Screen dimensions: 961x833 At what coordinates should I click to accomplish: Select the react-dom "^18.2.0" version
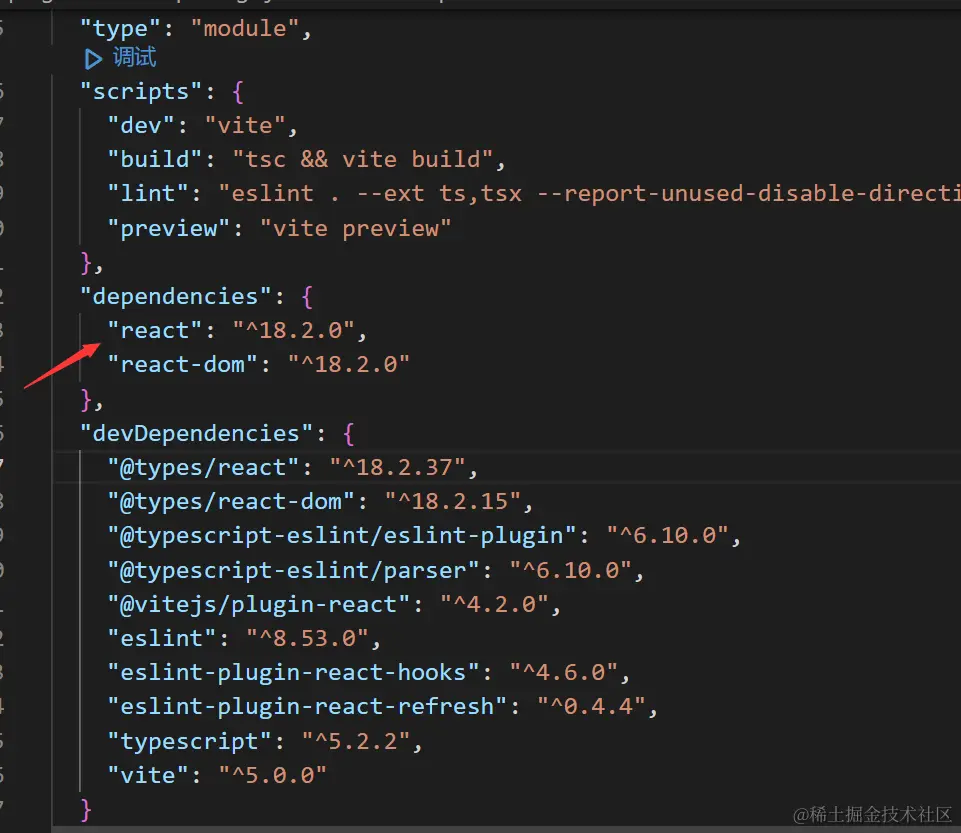click(x=349, y=365)
